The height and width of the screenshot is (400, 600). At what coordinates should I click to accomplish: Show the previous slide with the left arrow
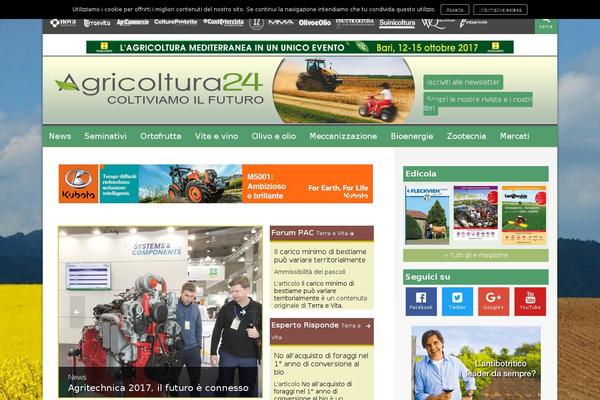(x=77, y=312)
